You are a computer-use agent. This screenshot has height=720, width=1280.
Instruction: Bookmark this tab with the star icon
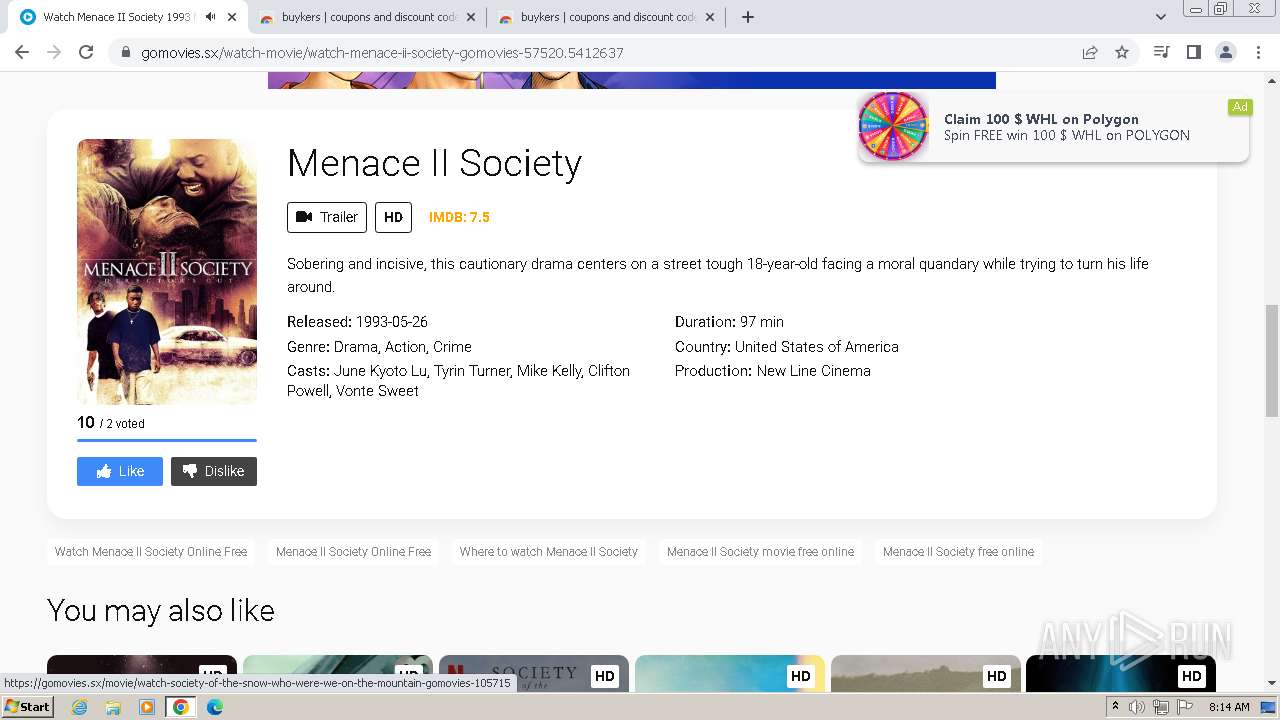(1122, 52)
